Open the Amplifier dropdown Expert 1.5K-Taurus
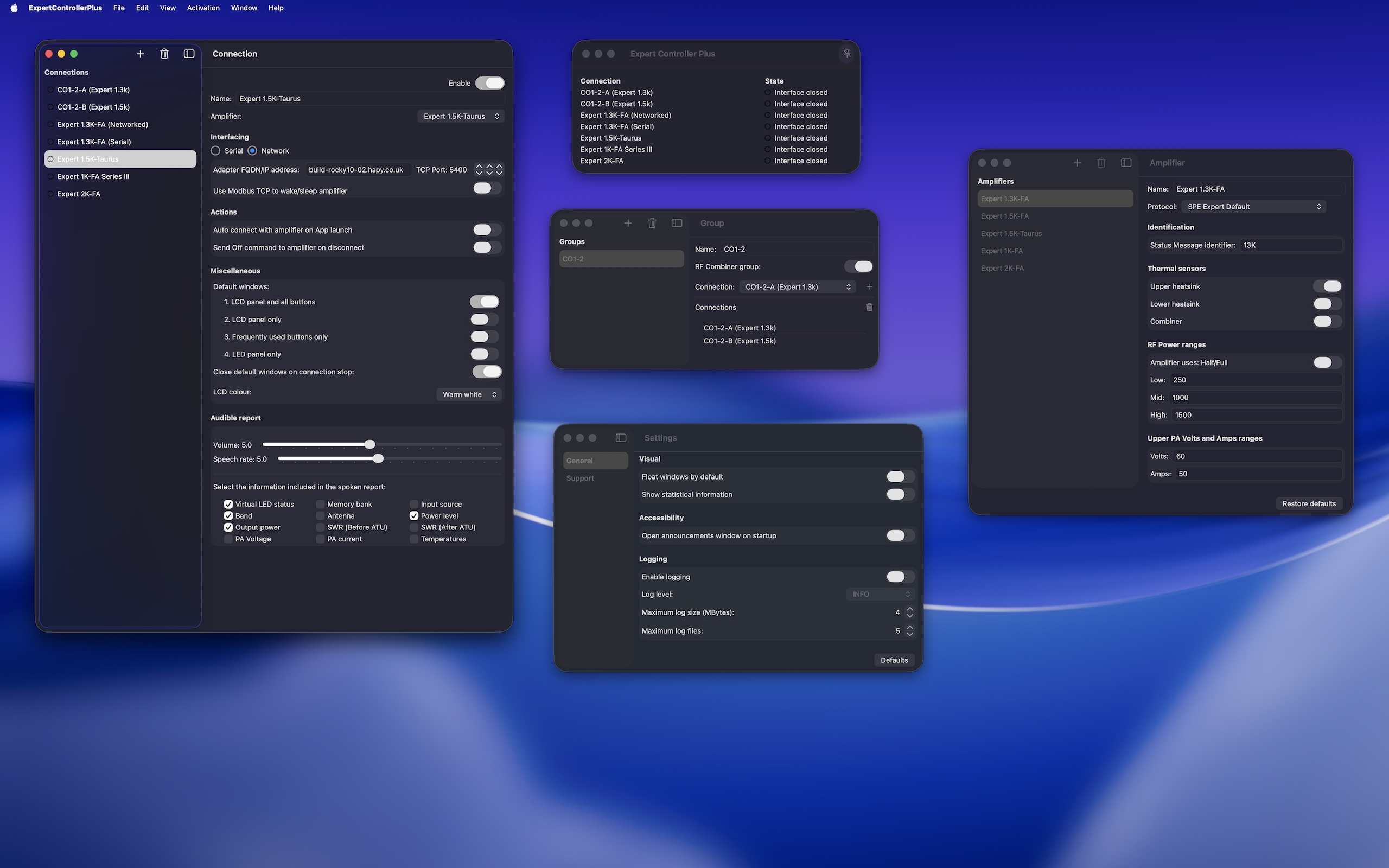The width and height of the screenshot is (1389, 868). coord(461,116)
